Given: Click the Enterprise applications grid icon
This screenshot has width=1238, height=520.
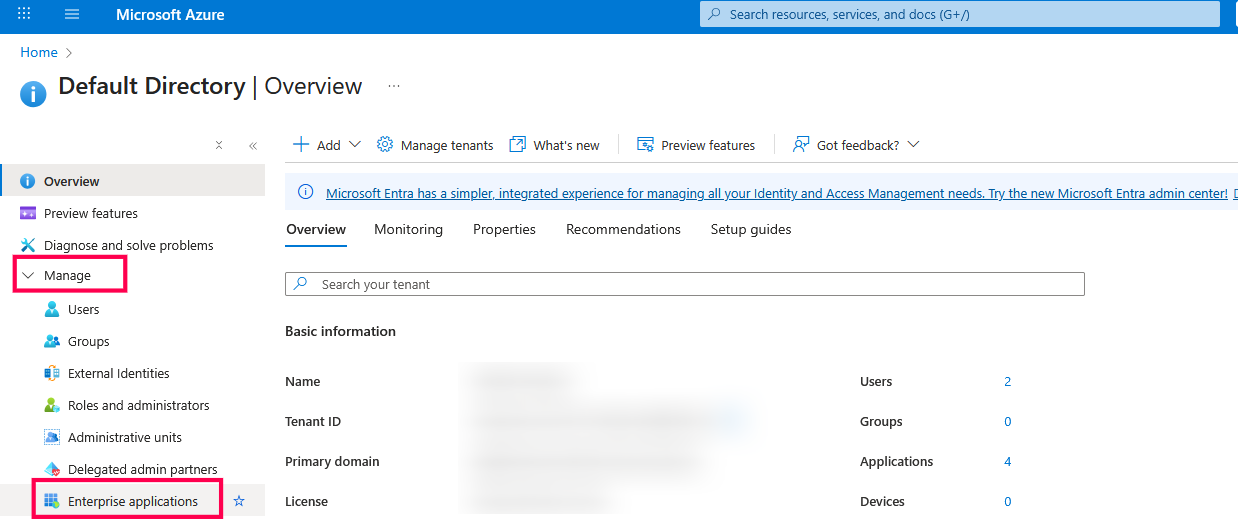Looking at the screenshot, I should click(52, 501).
